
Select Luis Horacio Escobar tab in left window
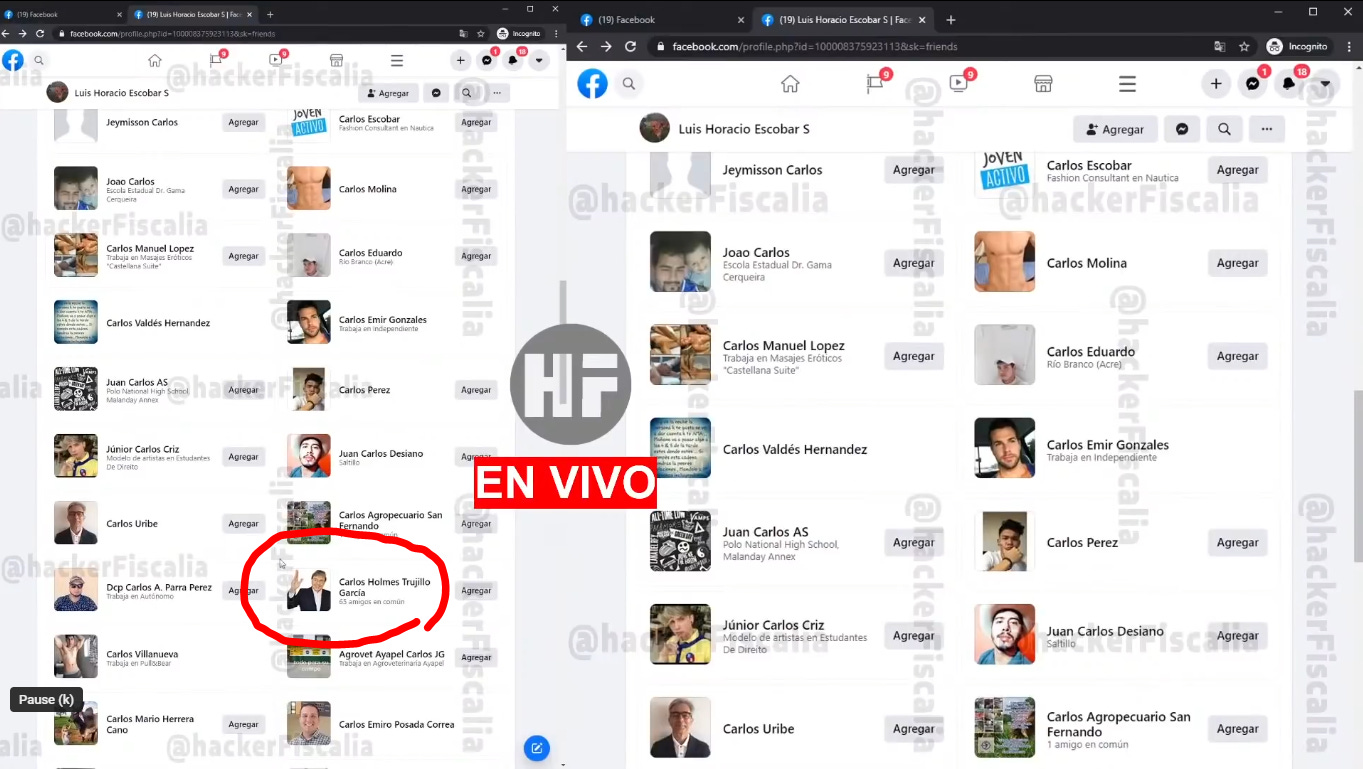pos(194,14)
